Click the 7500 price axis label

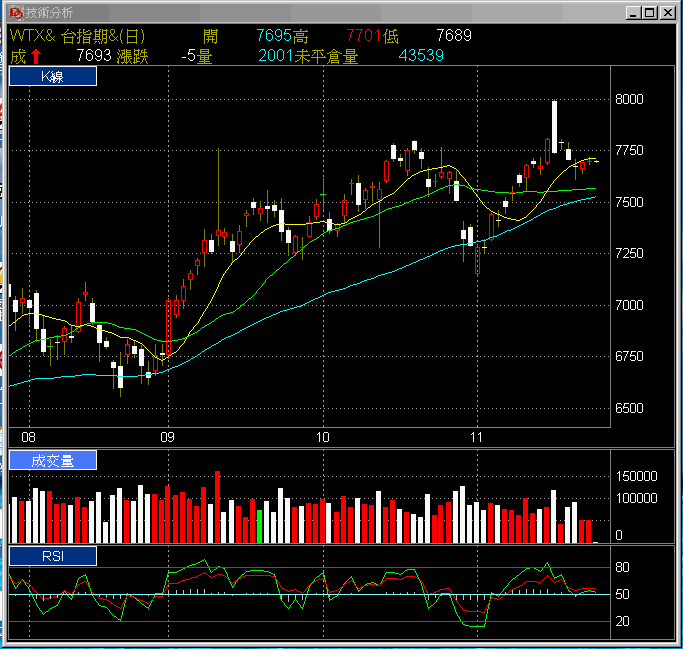point(629,203)
